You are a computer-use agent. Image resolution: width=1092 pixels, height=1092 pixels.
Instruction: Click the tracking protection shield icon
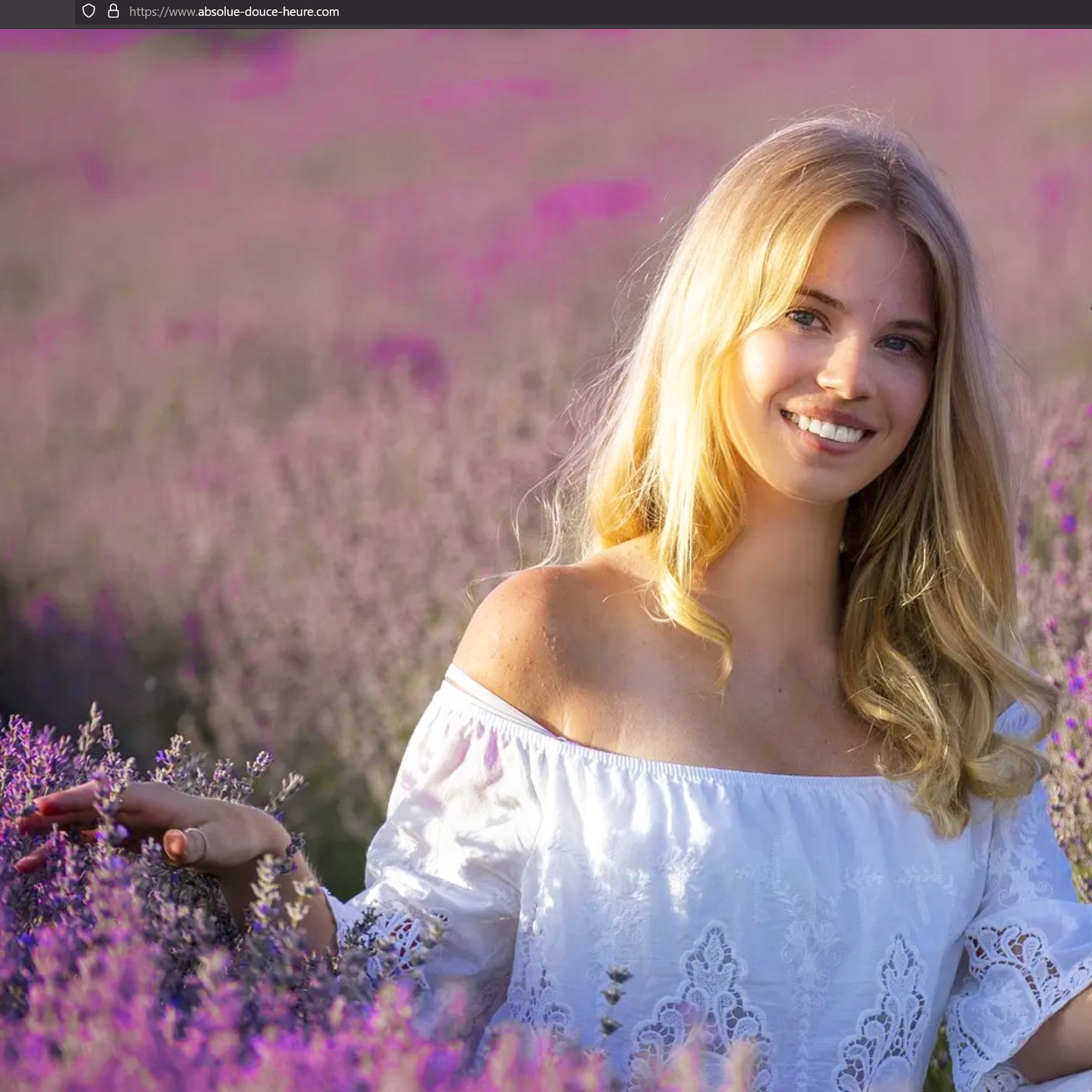[89, 11]
